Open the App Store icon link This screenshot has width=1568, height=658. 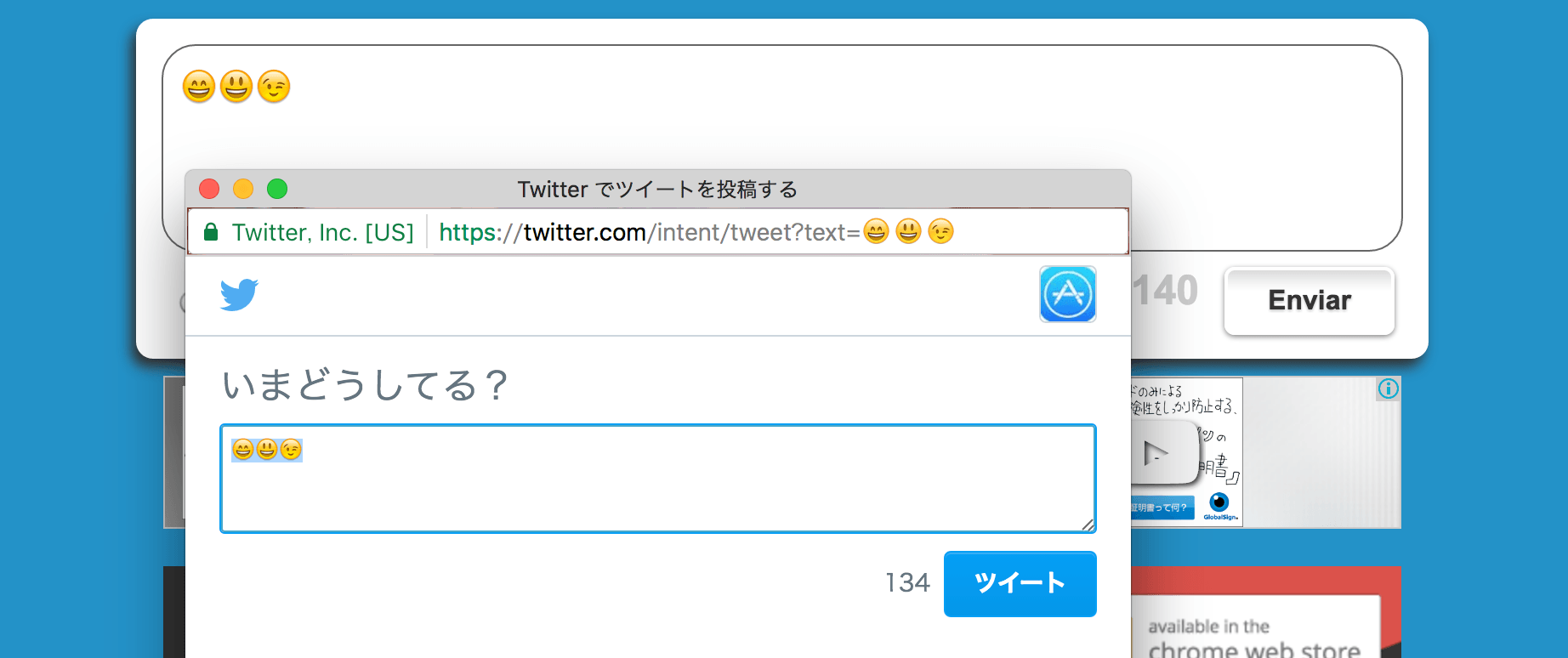click(x=1067, y=294)
